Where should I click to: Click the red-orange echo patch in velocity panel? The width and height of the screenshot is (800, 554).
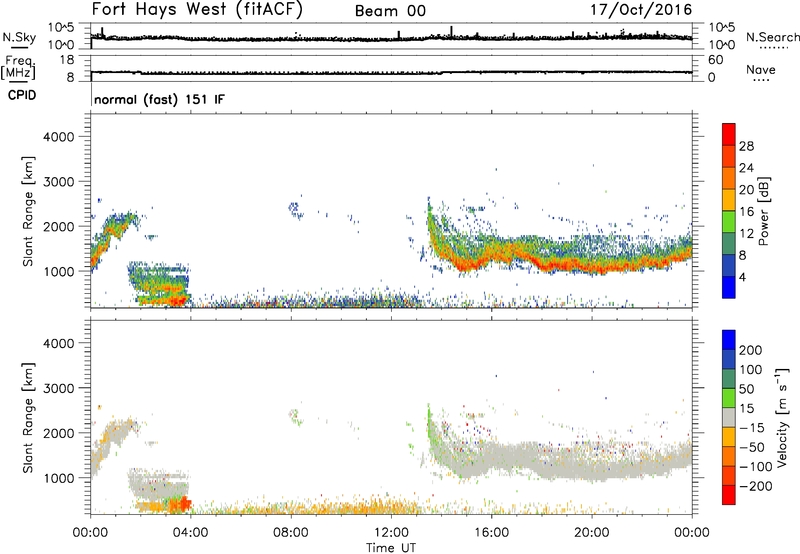[x=182, y=505]
